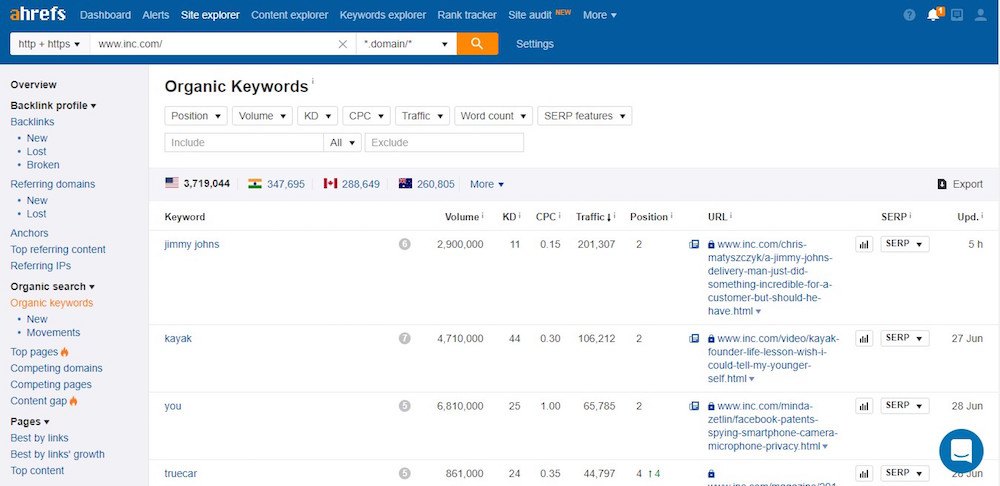Open Referring domains in the sidebar
The width and height of the screenshot is (1000, 486).
(52, 184)
